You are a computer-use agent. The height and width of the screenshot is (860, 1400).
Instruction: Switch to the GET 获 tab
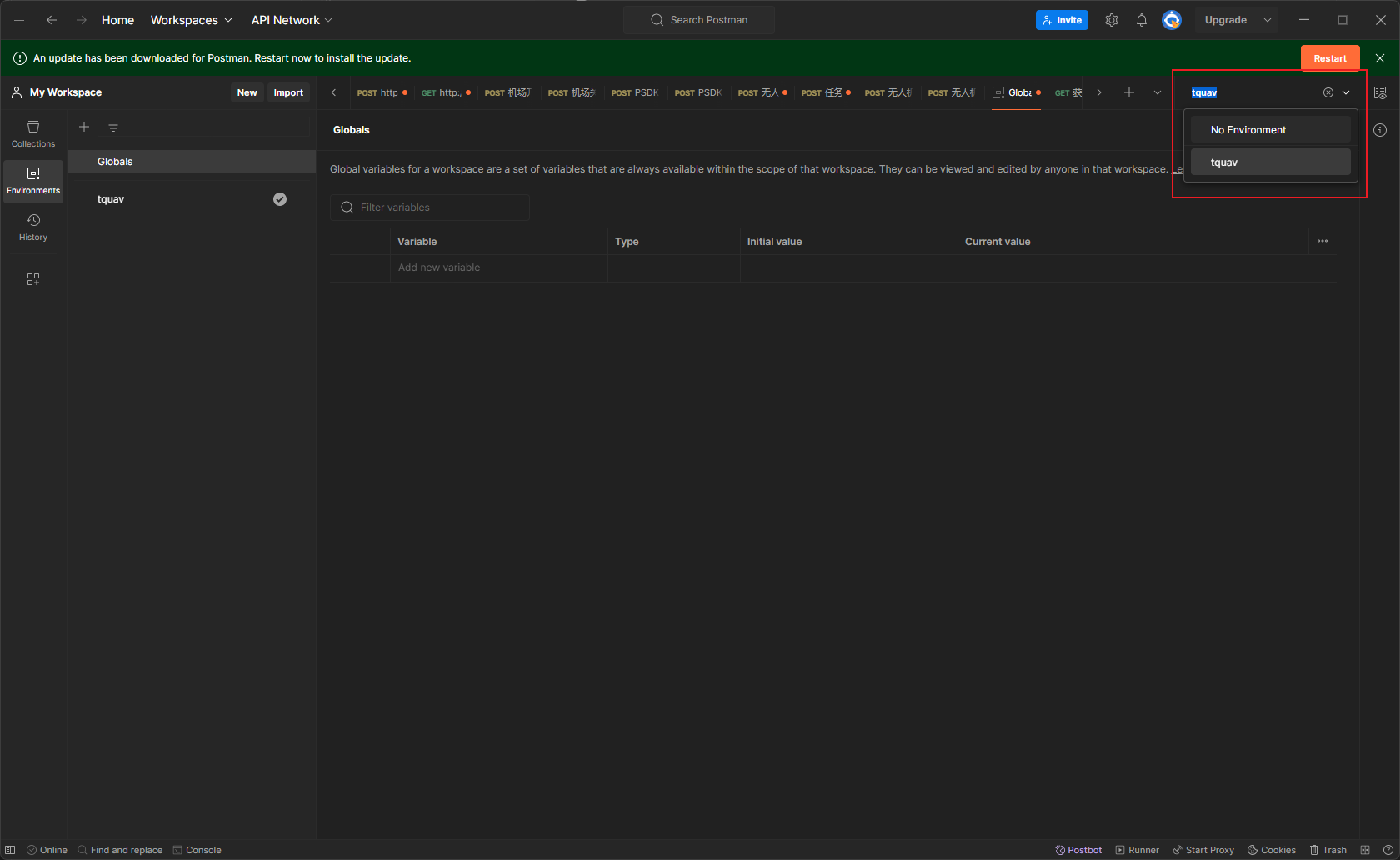tap(1069, 92)
